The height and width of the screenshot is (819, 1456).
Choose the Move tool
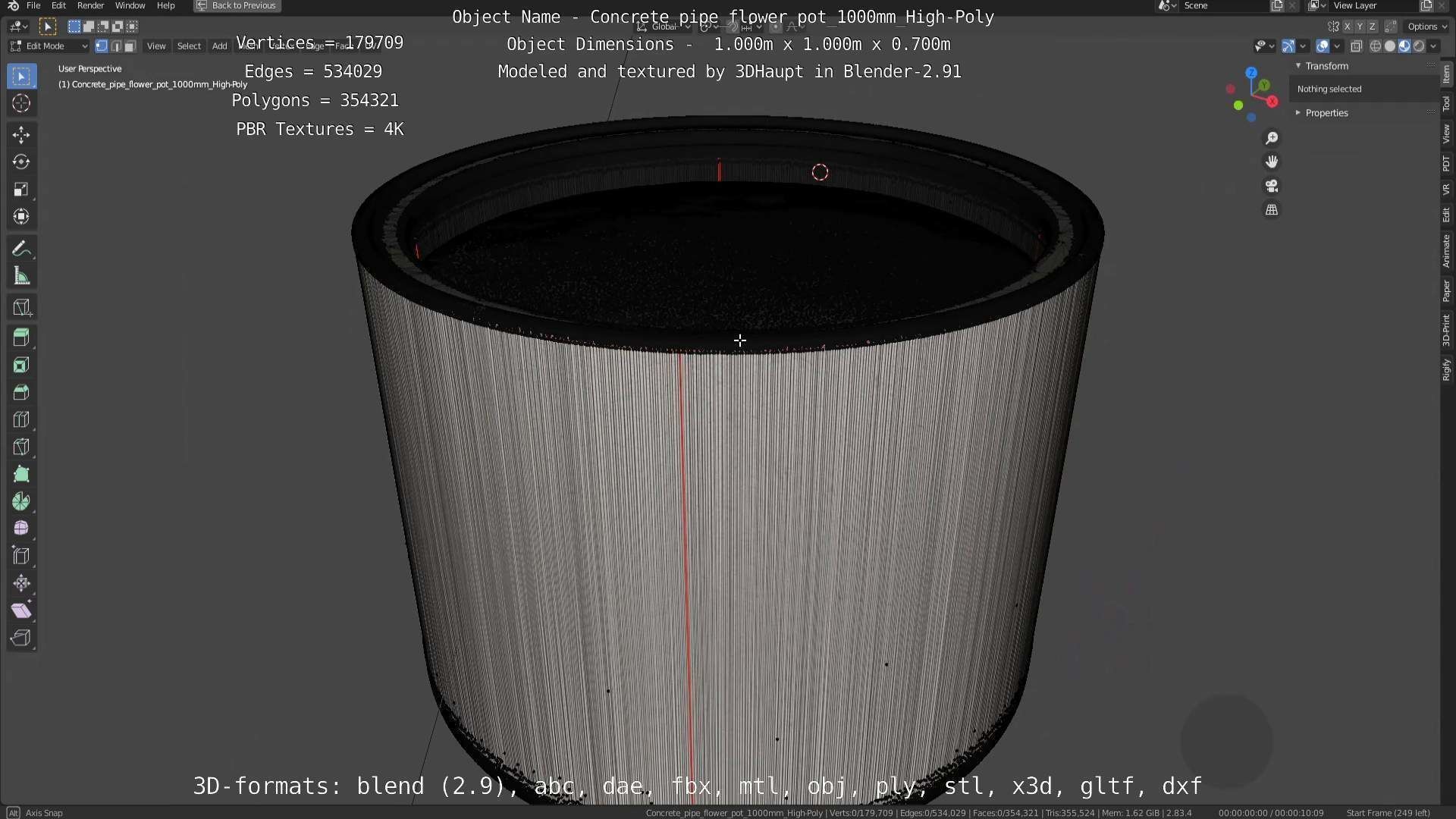tap(21, 135)
